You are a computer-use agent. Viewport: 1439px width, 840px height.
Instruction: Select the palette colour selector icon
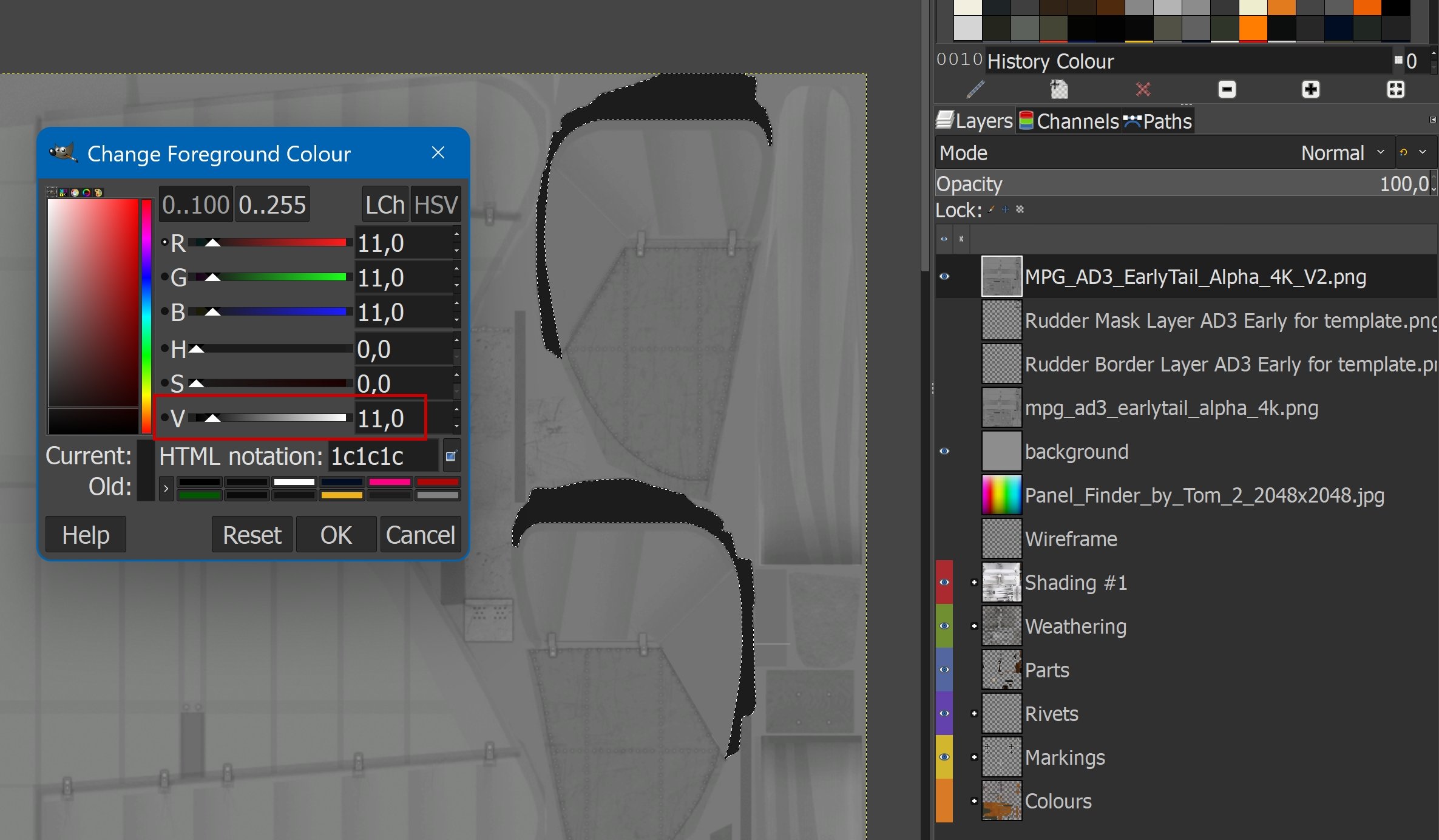click(x=98, y=192)
